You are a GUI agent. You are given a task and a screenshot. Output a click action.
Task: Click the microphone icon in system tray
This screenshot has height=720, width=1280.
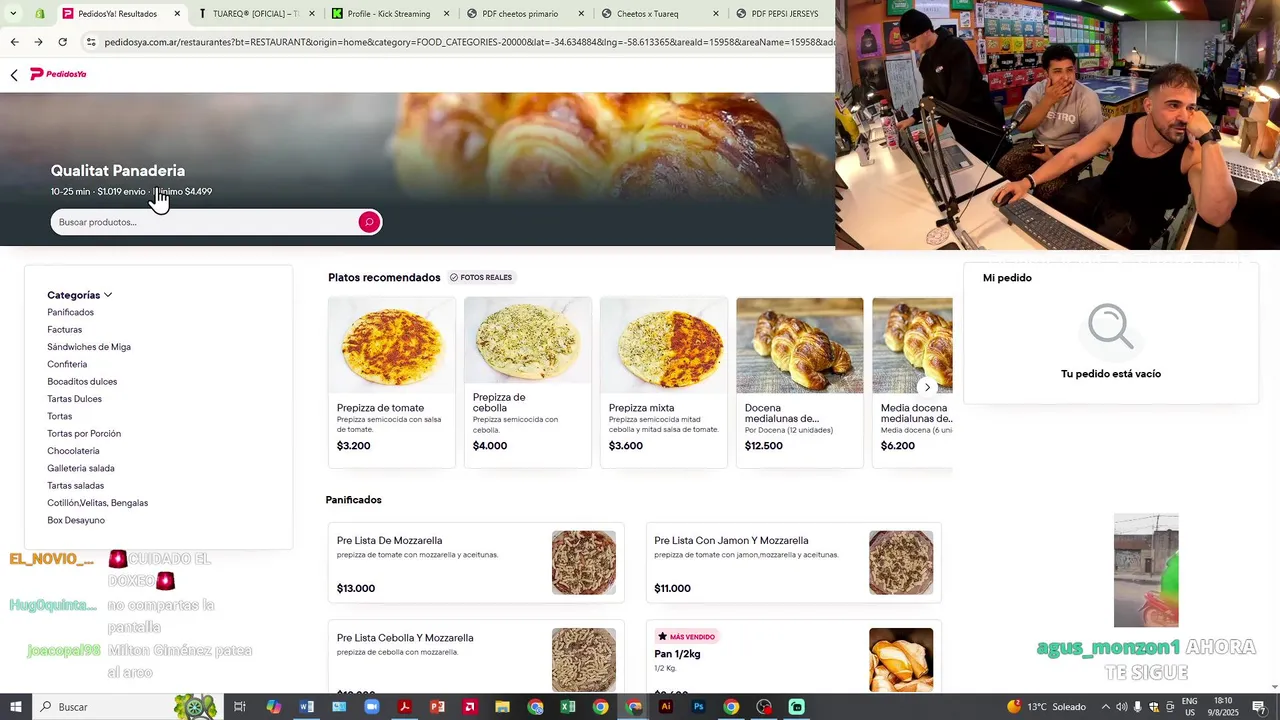coord(1138,707)
